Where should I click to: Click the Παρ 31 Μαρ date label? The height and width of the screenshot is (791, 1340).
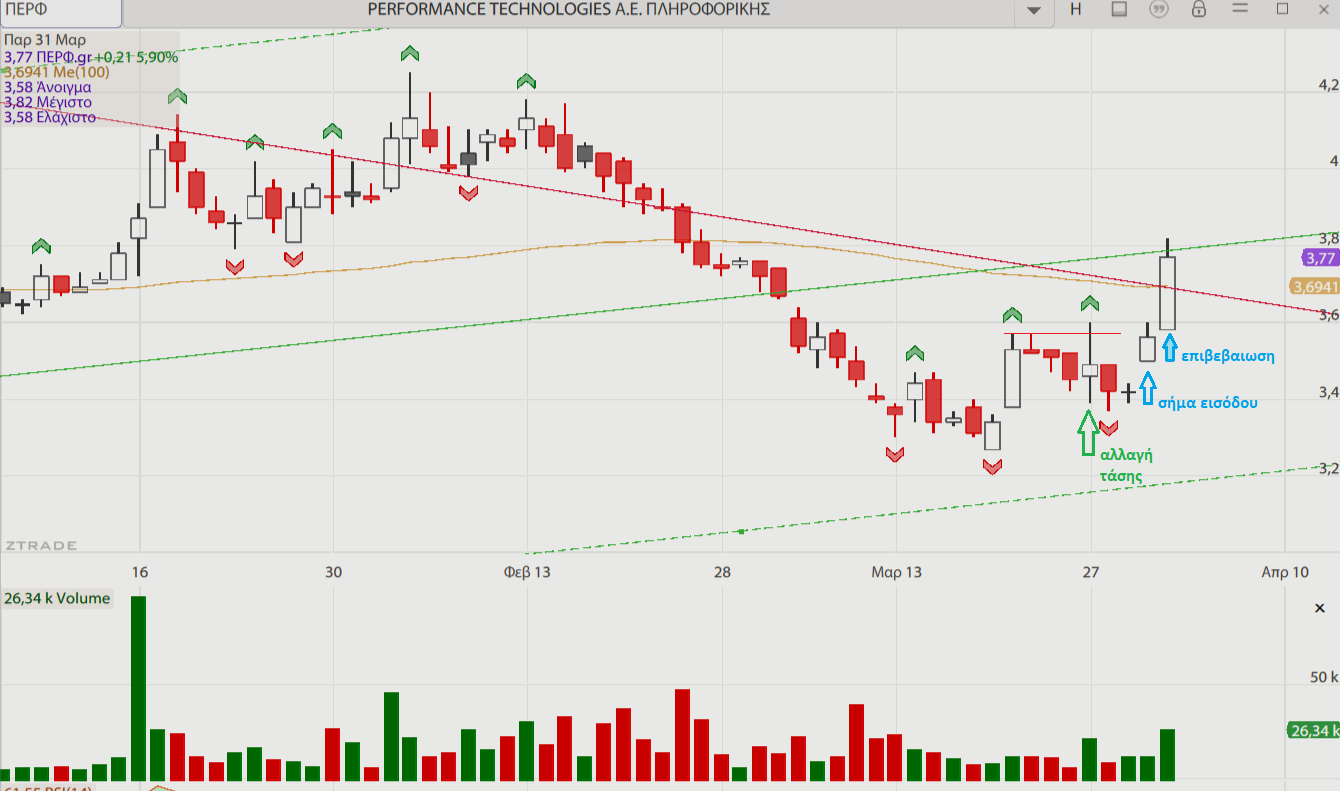click(x=45, y=40)
